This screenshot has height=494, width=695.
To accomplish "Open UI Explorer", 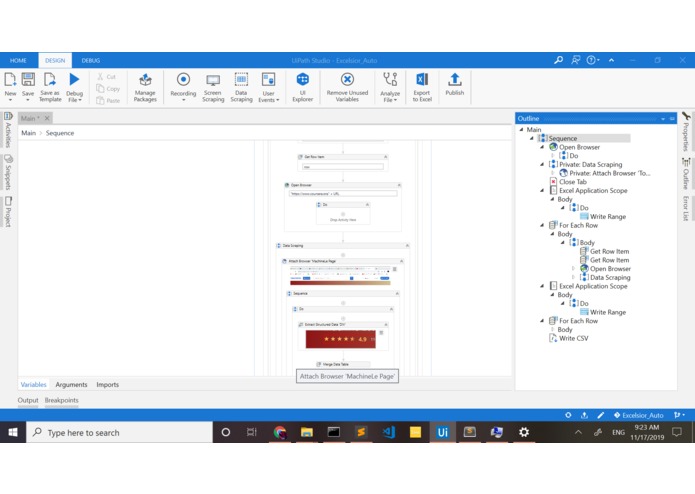I will pyautogui.click(x=303, y=88).
